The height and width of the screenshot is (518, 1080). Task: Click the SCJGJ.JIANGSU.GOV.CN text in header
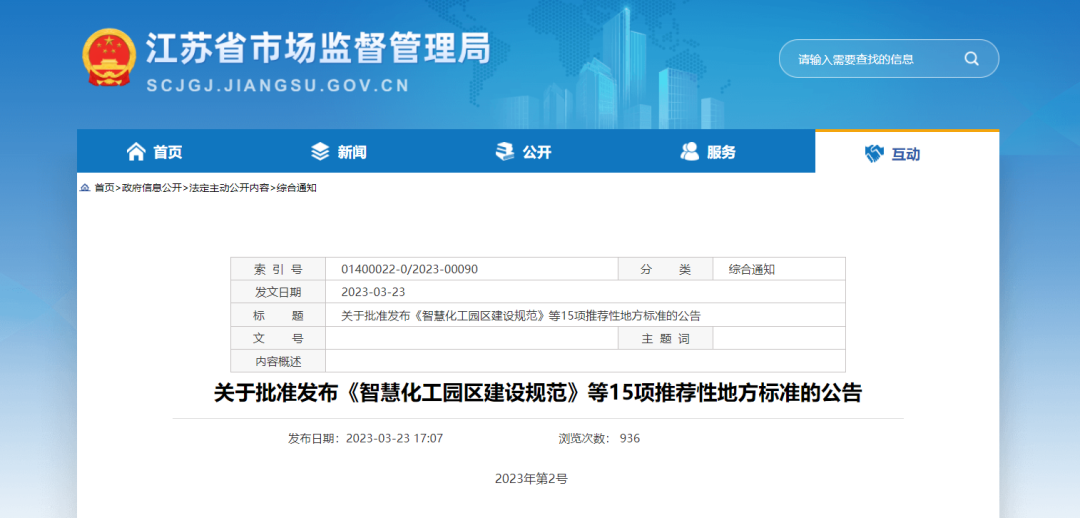278,86
